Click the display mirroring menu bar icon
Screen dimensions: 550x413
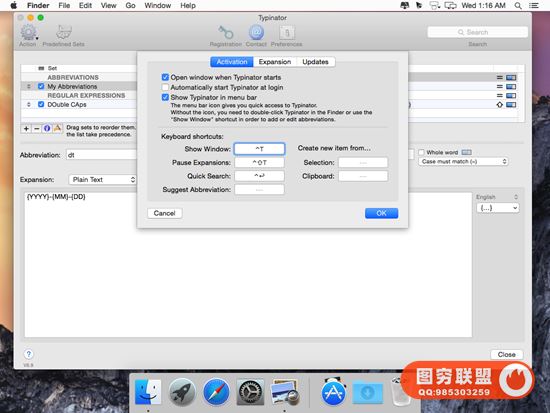450,5
